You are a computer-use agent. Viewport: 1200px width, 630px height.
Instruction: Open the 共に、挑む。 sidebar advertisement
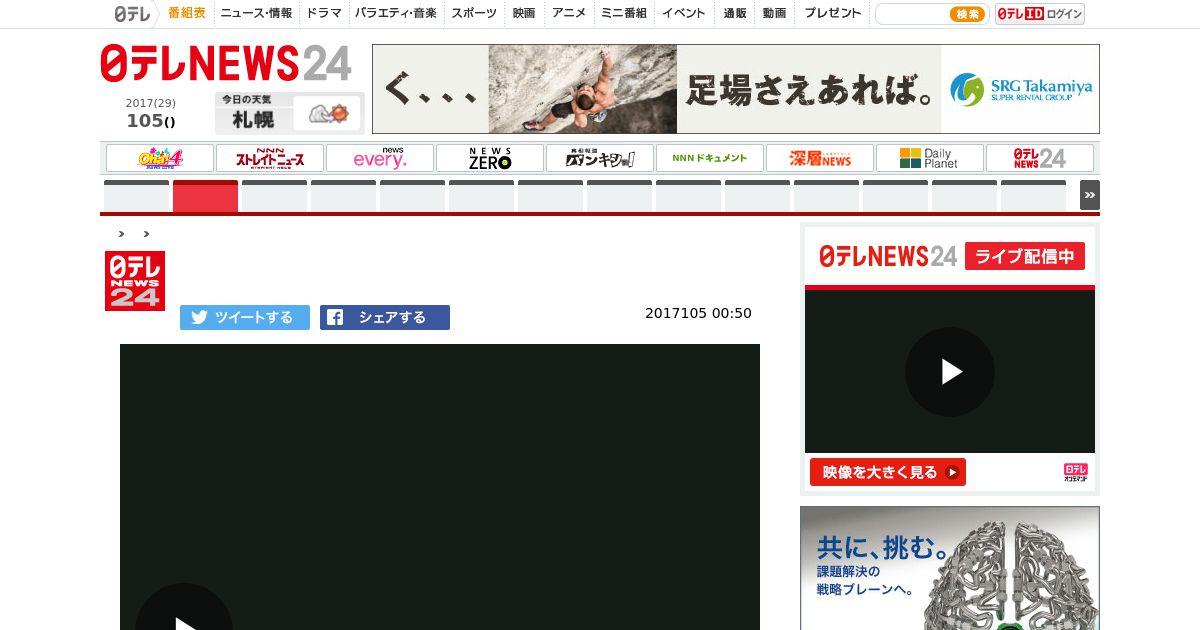pyautogui.click(x=950, y=568)
